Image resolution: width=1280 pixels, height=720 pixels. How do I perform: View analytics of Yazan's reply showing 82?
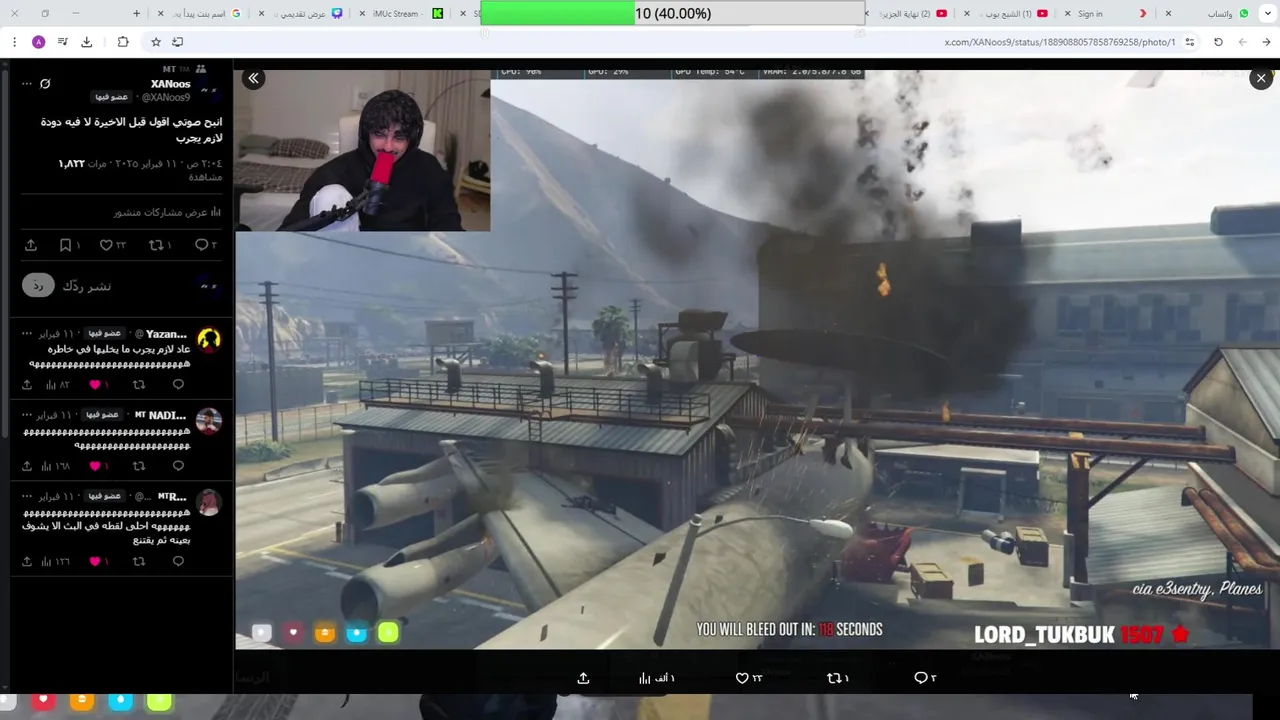(58, 384)
